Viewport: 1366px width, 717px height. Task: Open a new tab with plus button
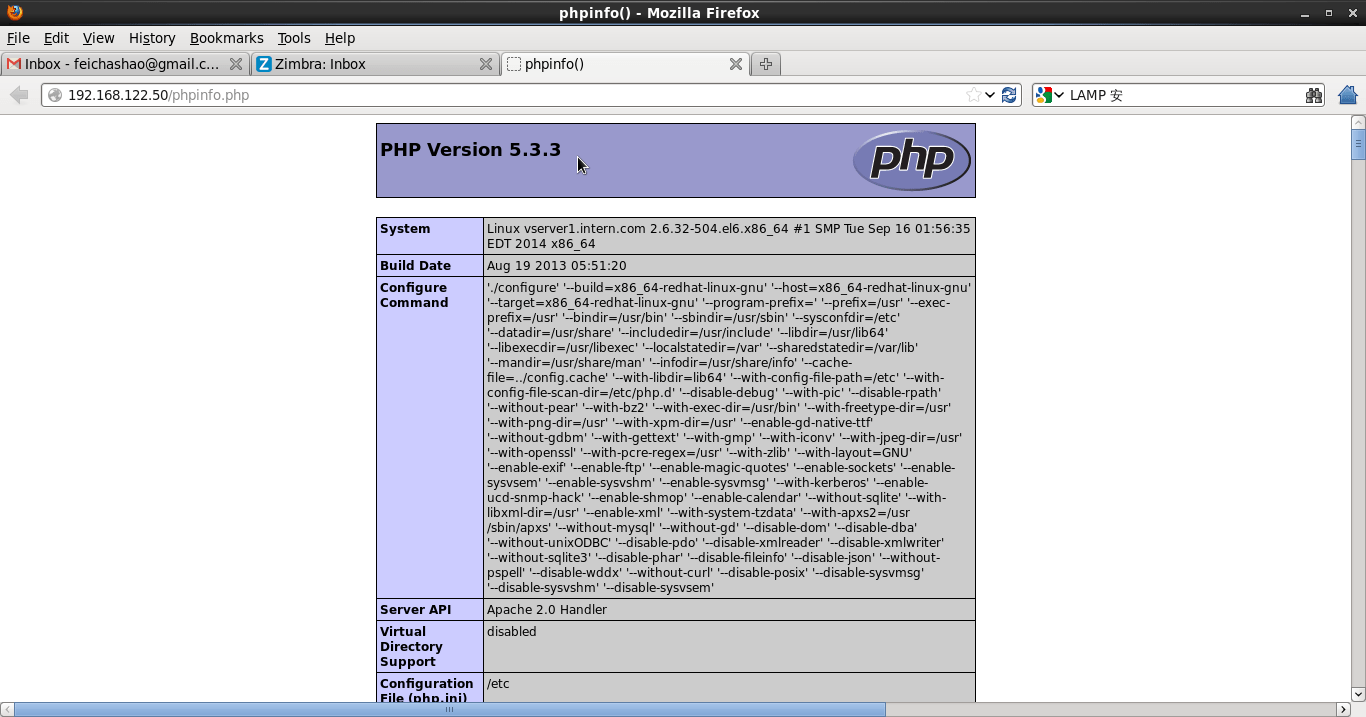[766, 64]
